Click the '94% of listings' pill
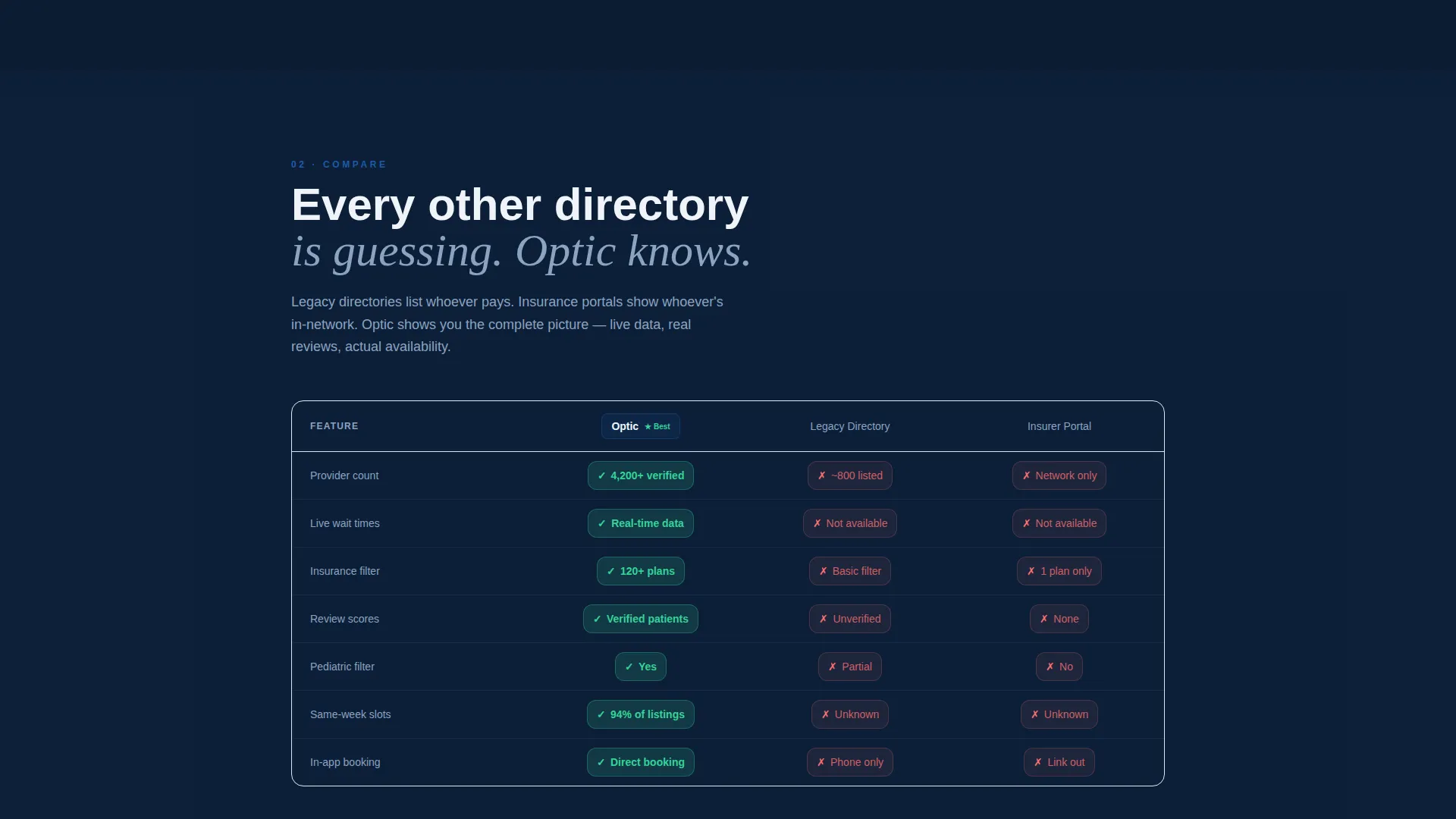 [x=640, y=714]
